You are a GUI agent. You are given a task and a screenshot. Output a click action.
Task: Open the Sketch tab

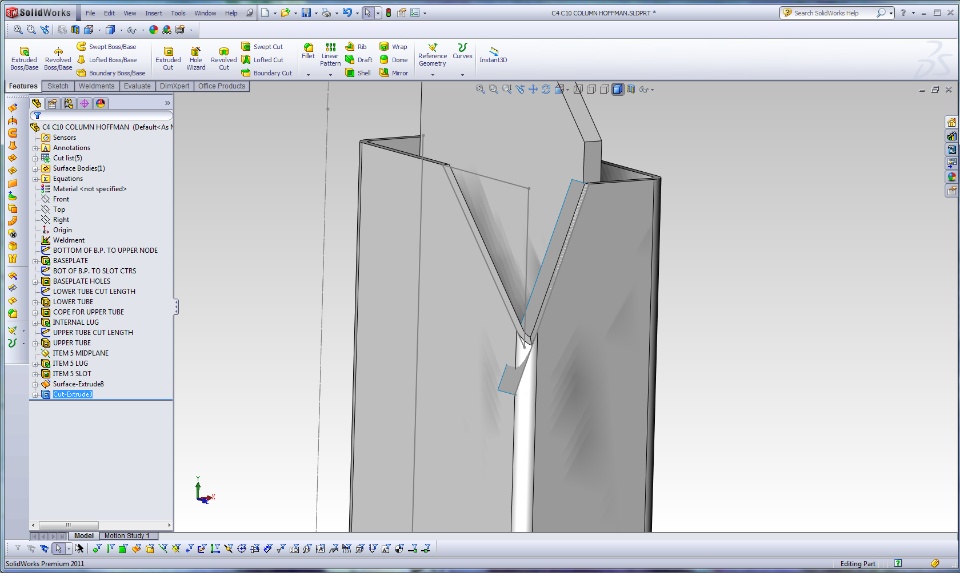[x=58, y=86]
